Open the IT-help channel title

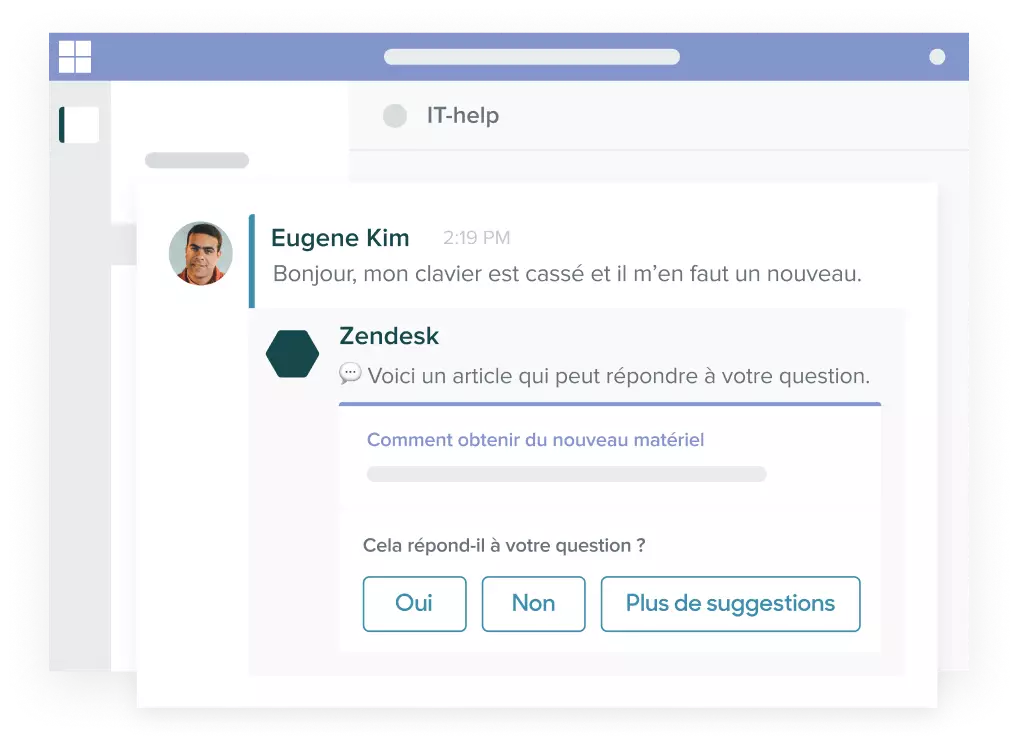[462, 115]
